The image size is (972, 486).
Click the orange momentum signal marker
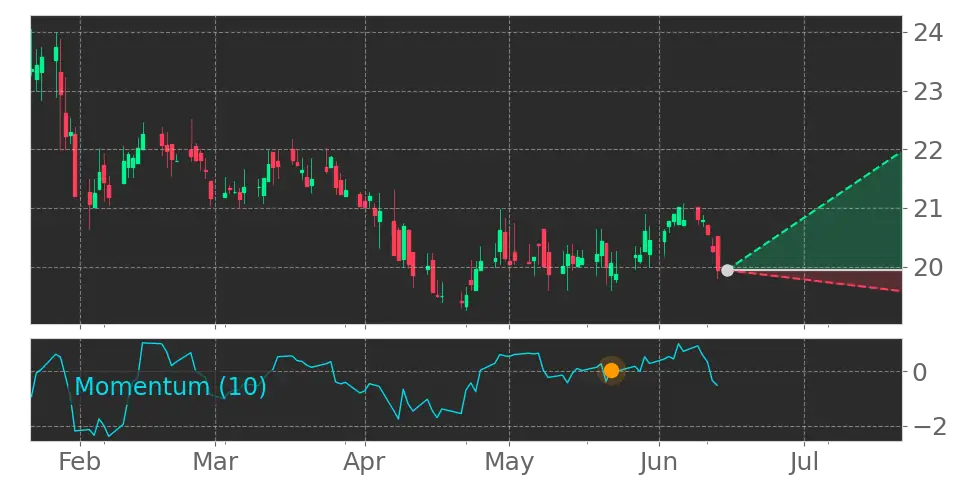pyautogui.click(x=611, y=371)
